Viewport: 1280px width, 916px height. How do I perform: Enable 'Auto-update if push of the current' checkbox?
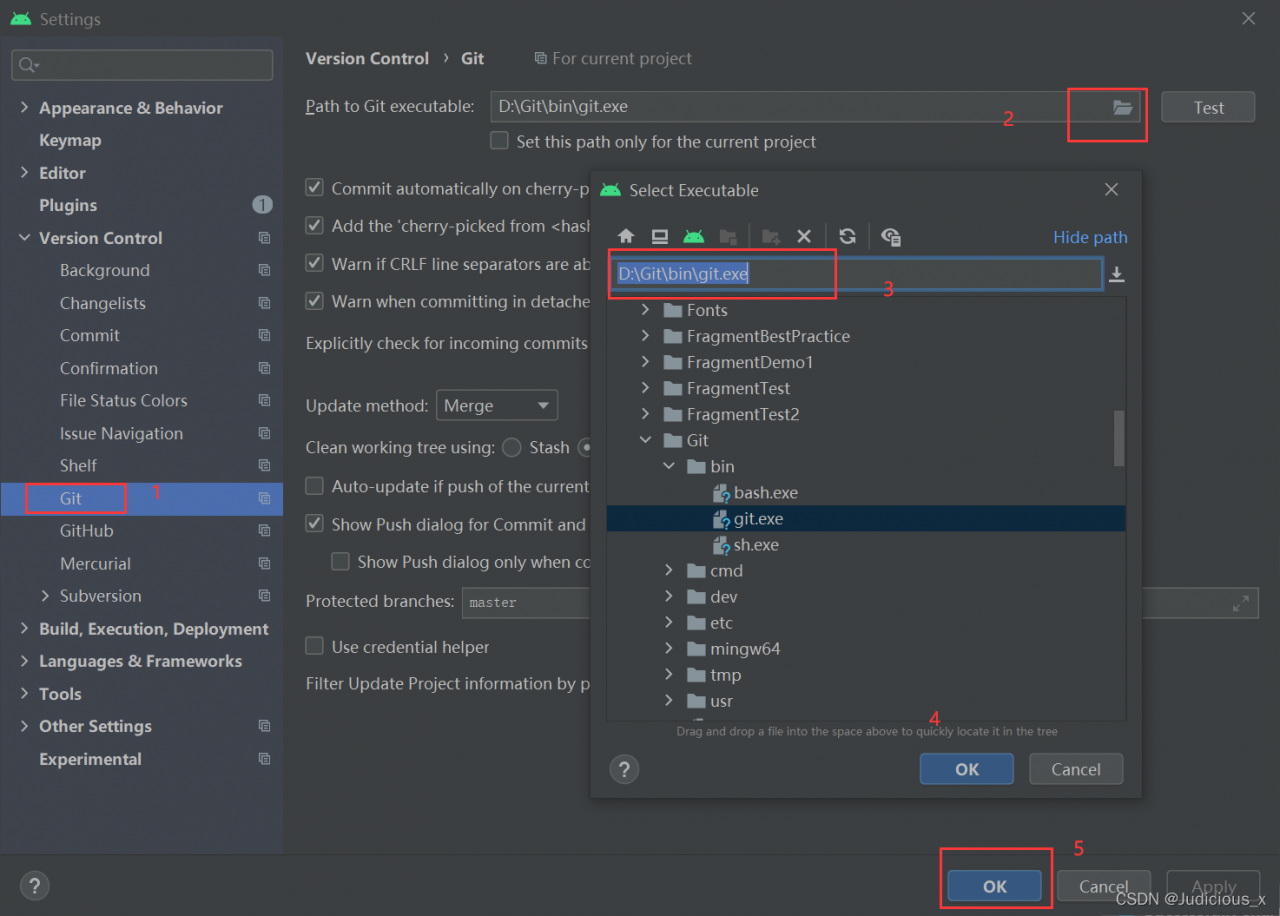[x=314, y=486]
